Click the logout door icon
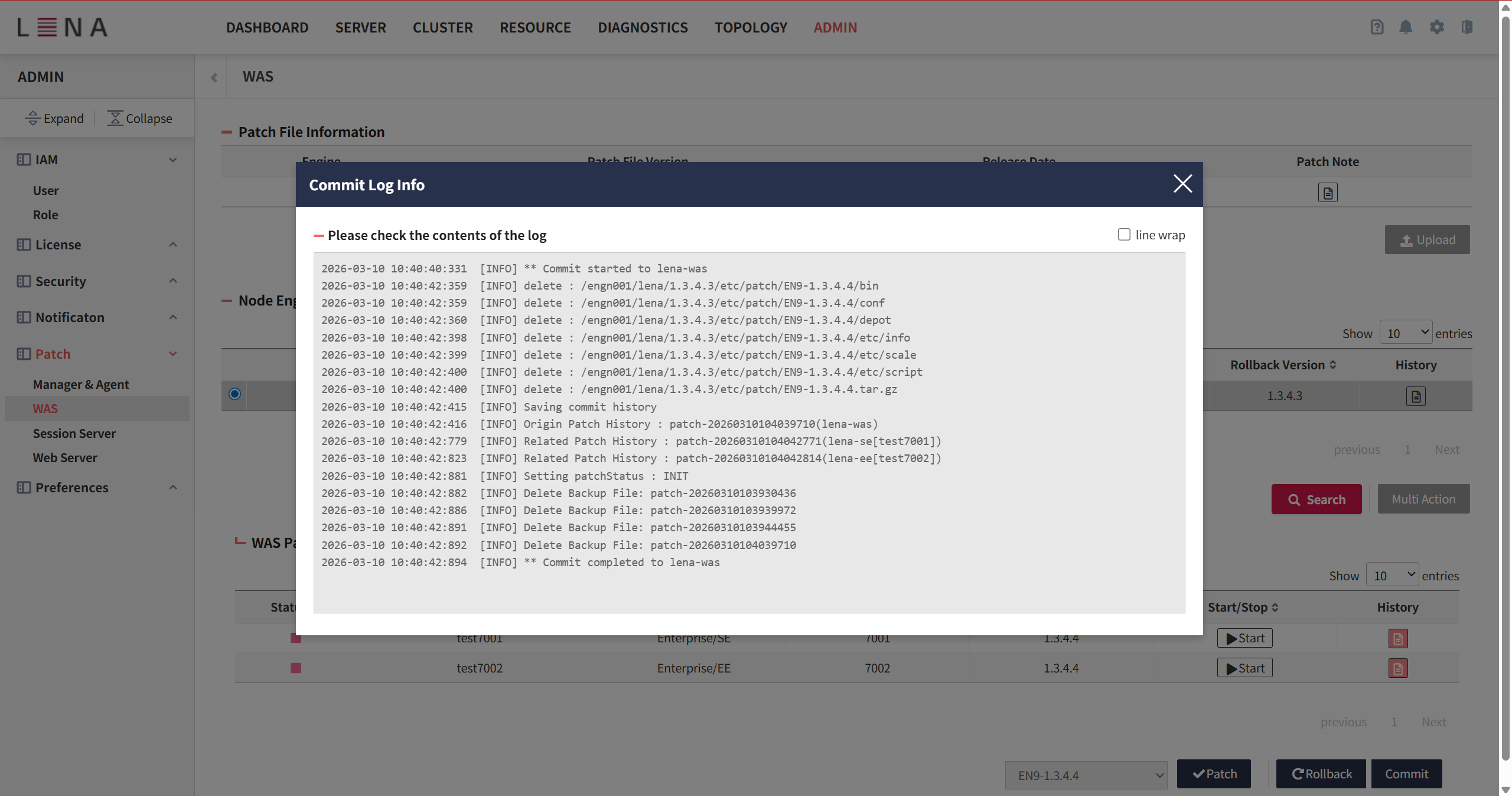Image resolution: width=1512 pixels, height=796 pixels. tap(1467, 27)
